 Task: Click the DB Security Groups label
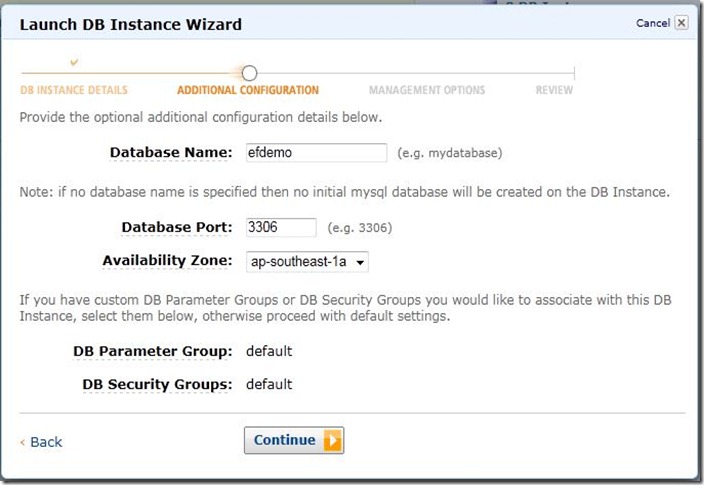(x=157, y=384)
